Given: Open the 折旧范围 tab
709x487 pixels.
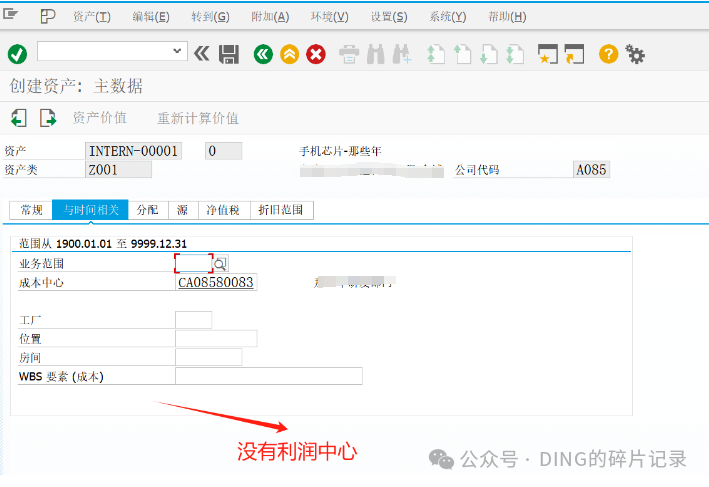Looking at the screenshot, I should point(281,210).
